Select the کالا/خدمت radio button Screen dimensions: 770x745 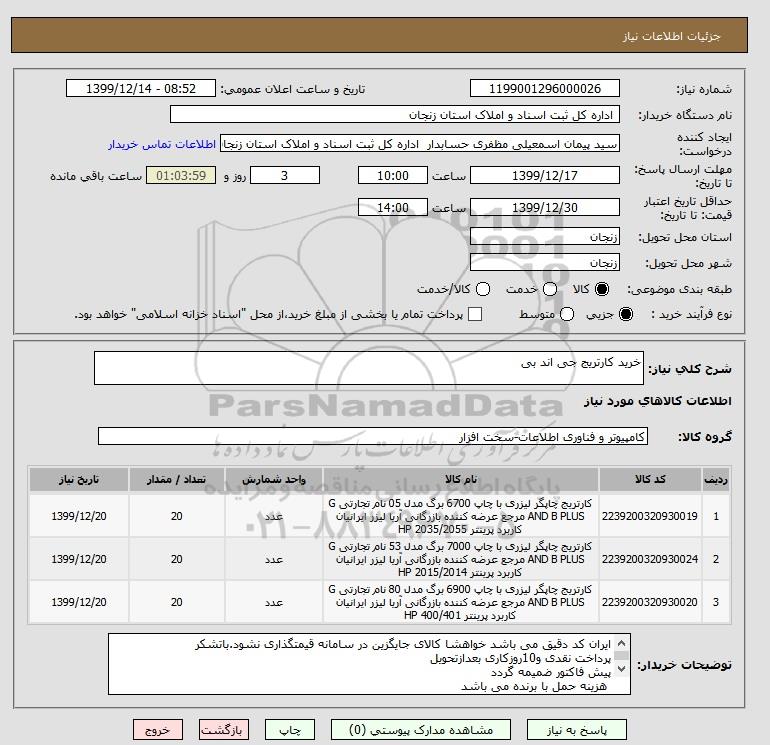[483, 289]
